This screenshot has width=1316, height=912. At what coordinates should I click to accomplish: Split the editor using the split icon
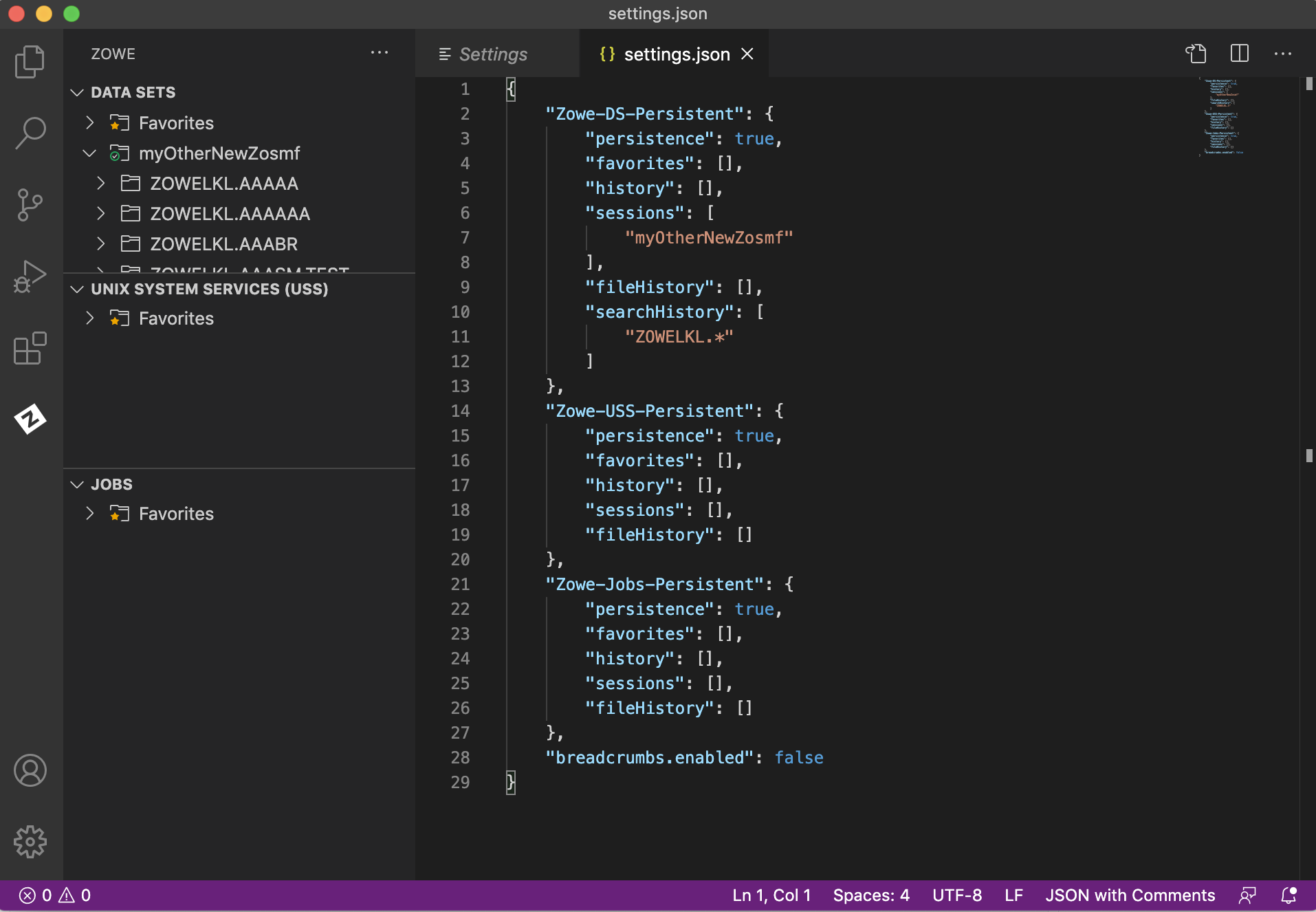(1238, 54)
